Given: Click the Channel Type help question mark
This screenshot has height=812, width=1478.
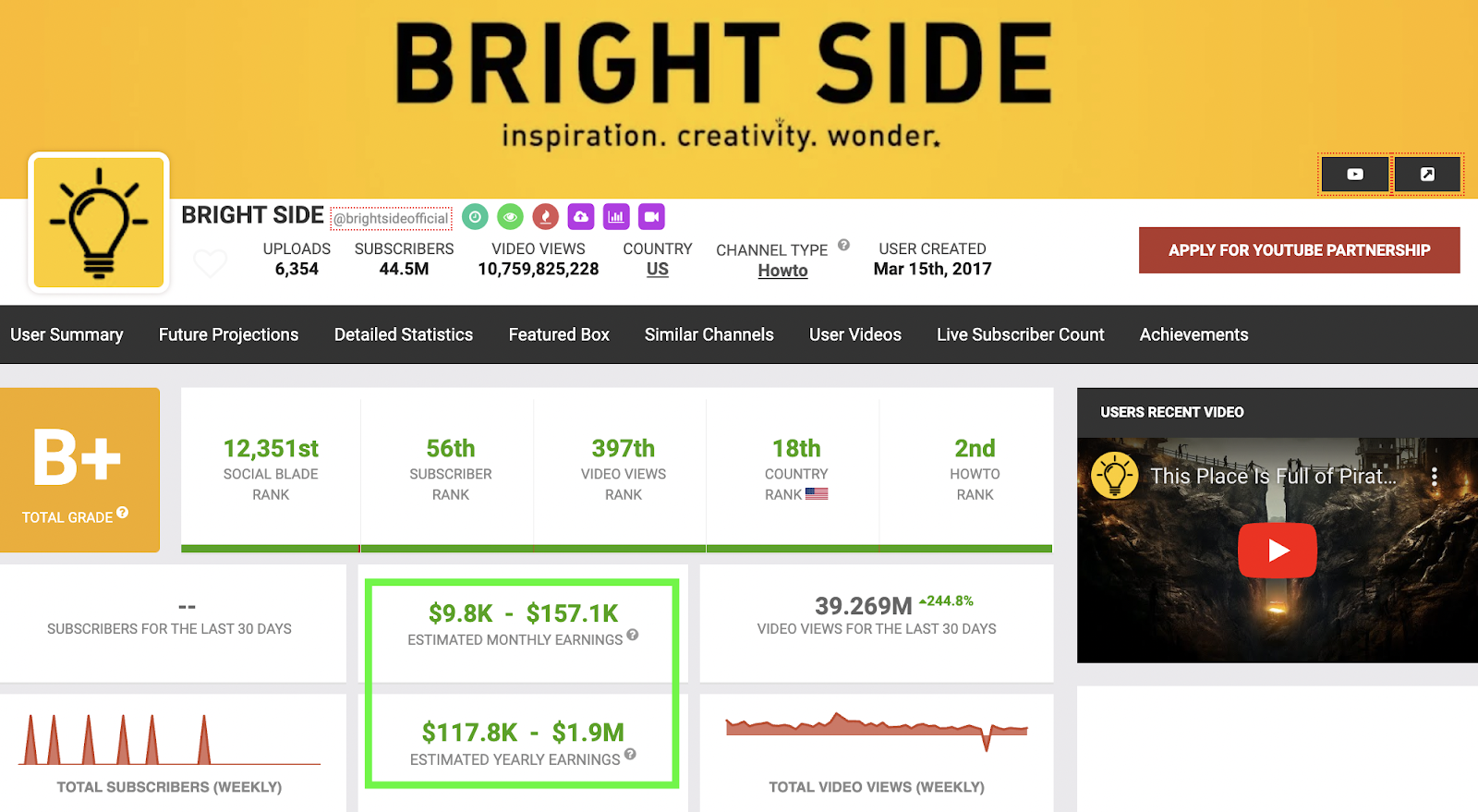Looking at the screenshot, I should [x=843, y=245].
